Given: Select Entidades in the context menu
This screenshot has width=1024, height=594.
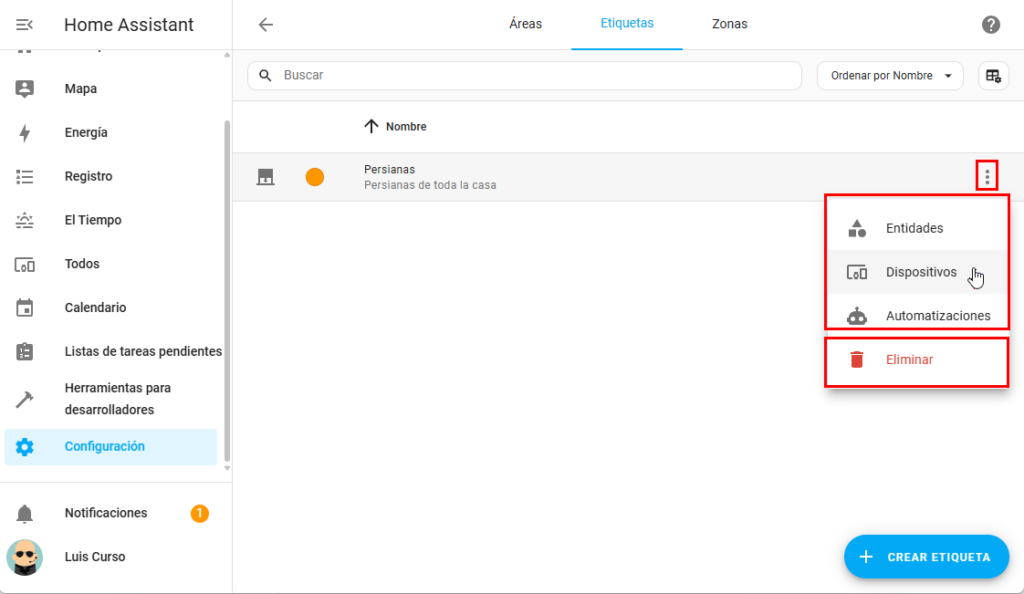Looking at the screenshot, I should click(x=914, y=228).
